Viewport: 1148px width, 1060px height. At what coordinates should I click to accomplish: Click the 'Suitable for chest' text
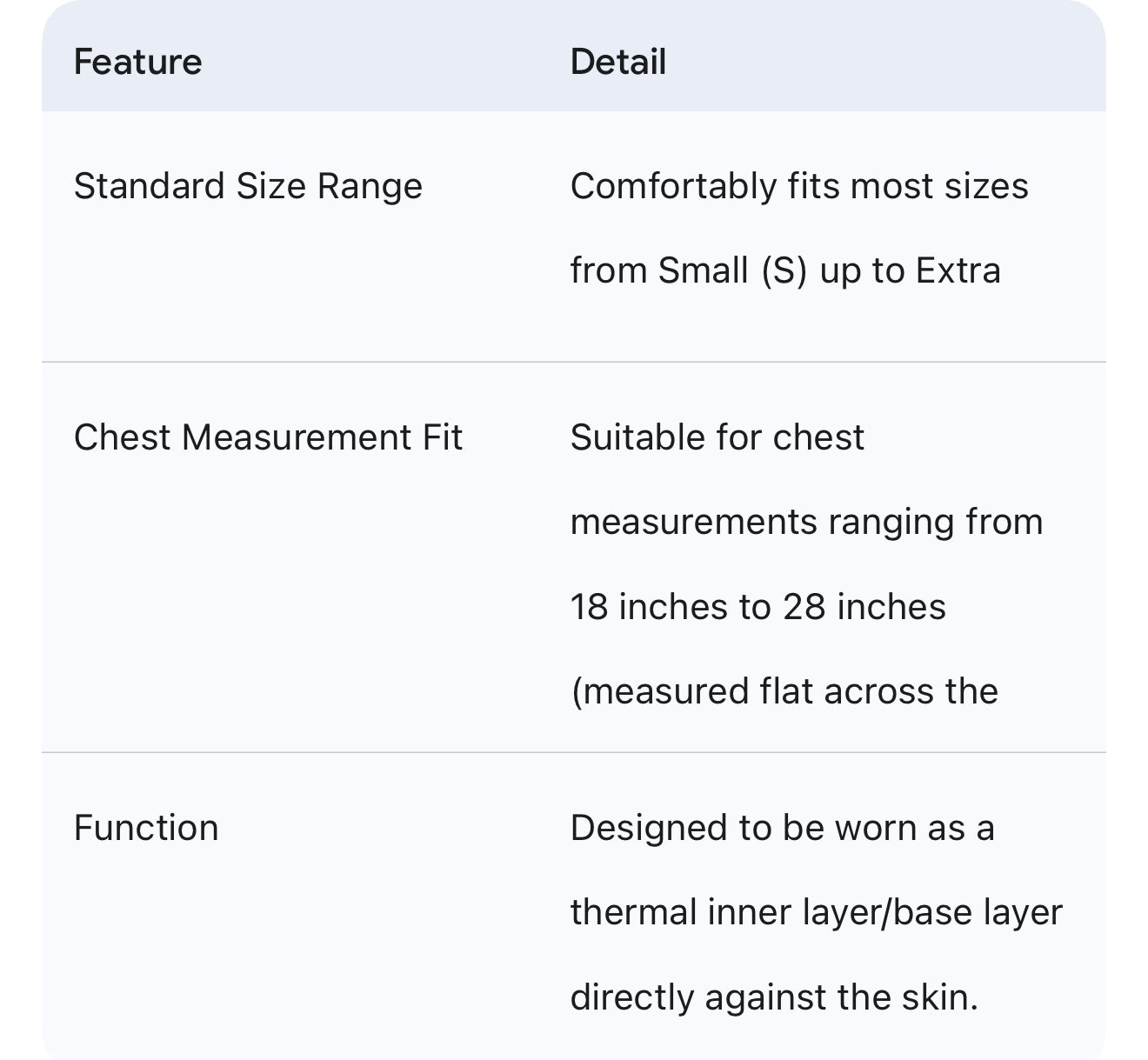pos(717,437)
